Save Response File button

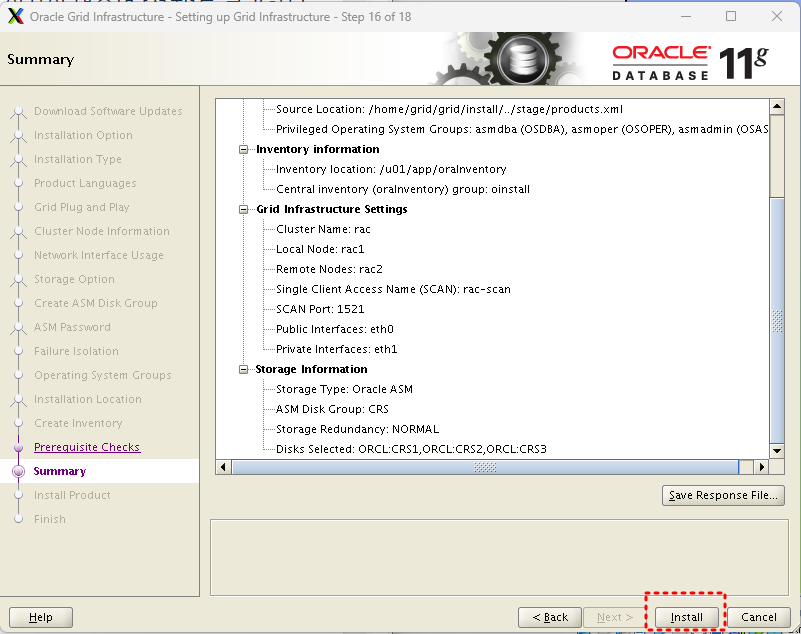pyautogui.click(x=723, y=495)
